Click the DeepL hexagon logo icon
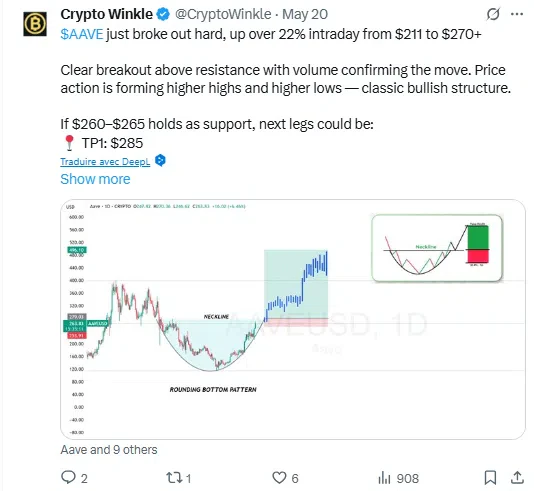 click(x=160, y=160)
